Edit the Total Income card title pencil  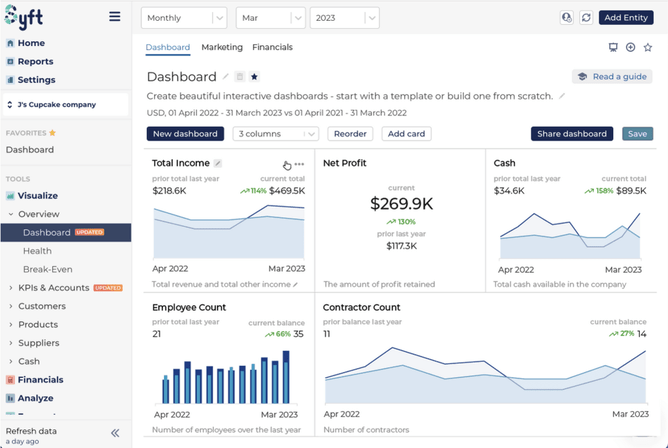pos(219,163)
